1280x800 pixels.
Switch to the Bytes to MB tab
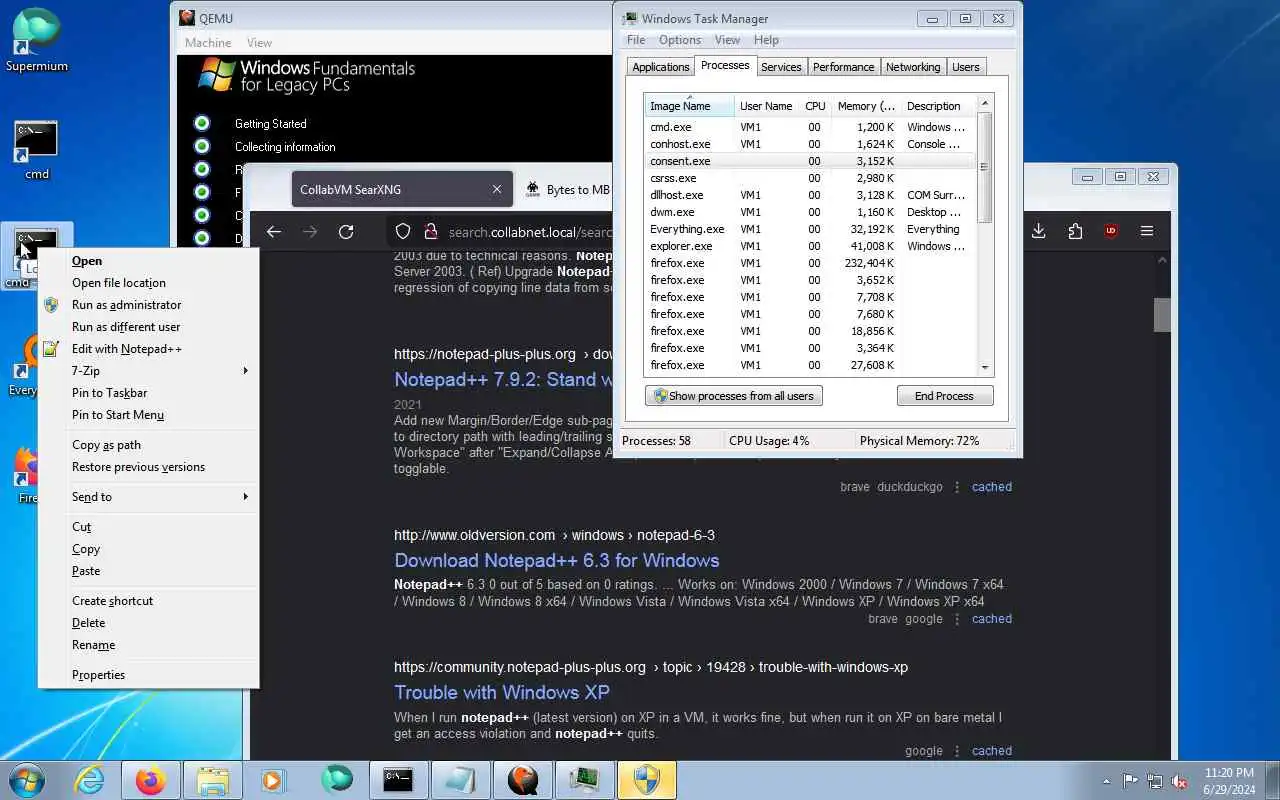(x=568, y=189)
